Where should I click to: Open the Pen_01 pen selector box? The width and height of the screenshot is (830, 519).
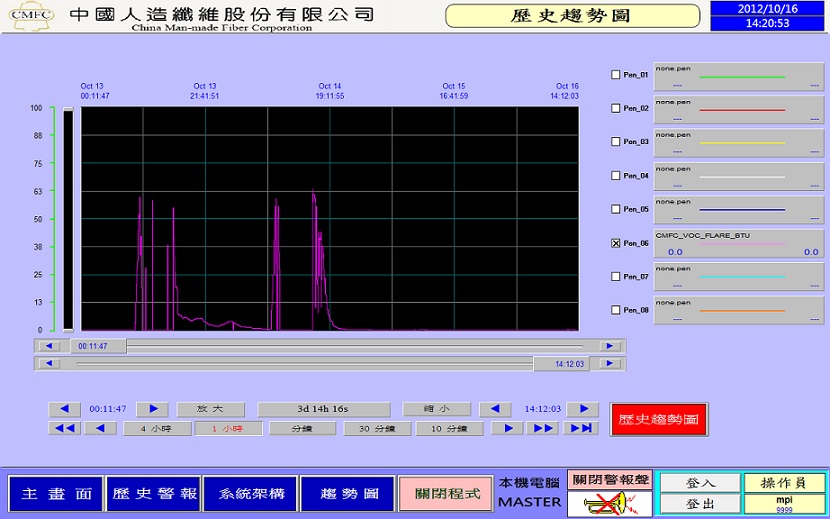[738, 77]
